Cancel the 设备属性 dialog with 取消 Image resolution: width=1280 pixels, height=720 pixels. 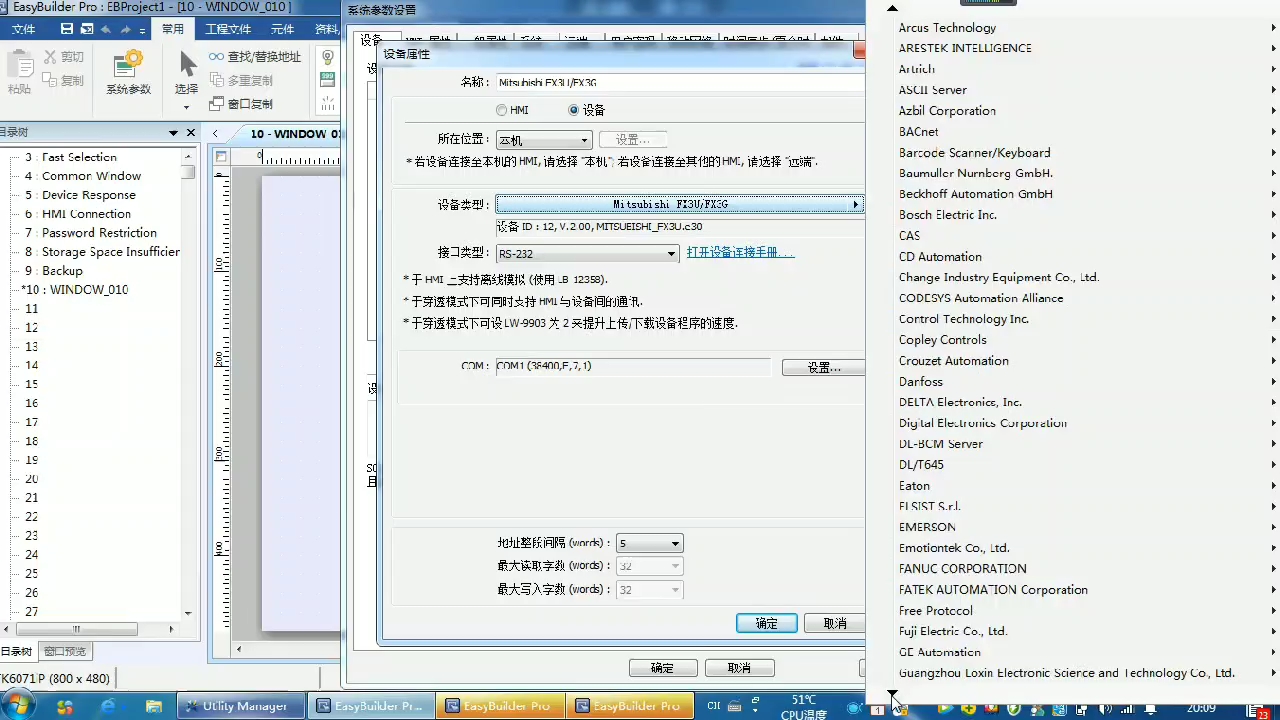(835, 623)
